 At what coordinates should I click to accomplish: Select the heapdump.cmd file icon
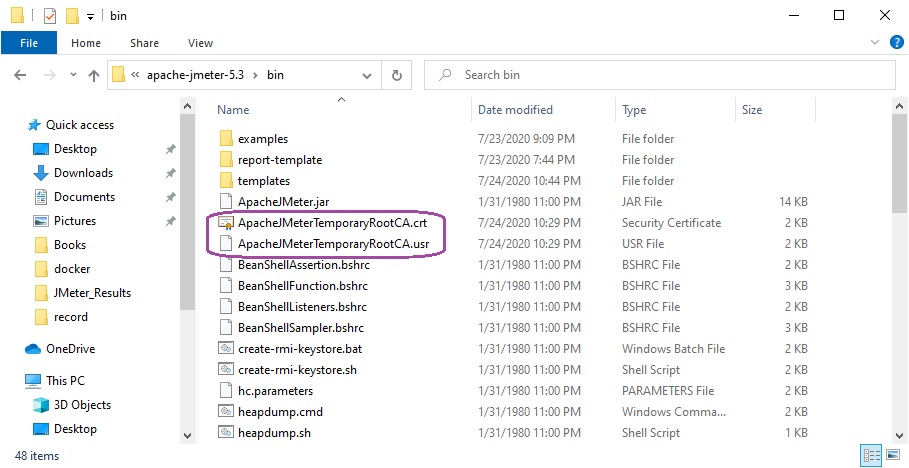click(x=225, y=412)
